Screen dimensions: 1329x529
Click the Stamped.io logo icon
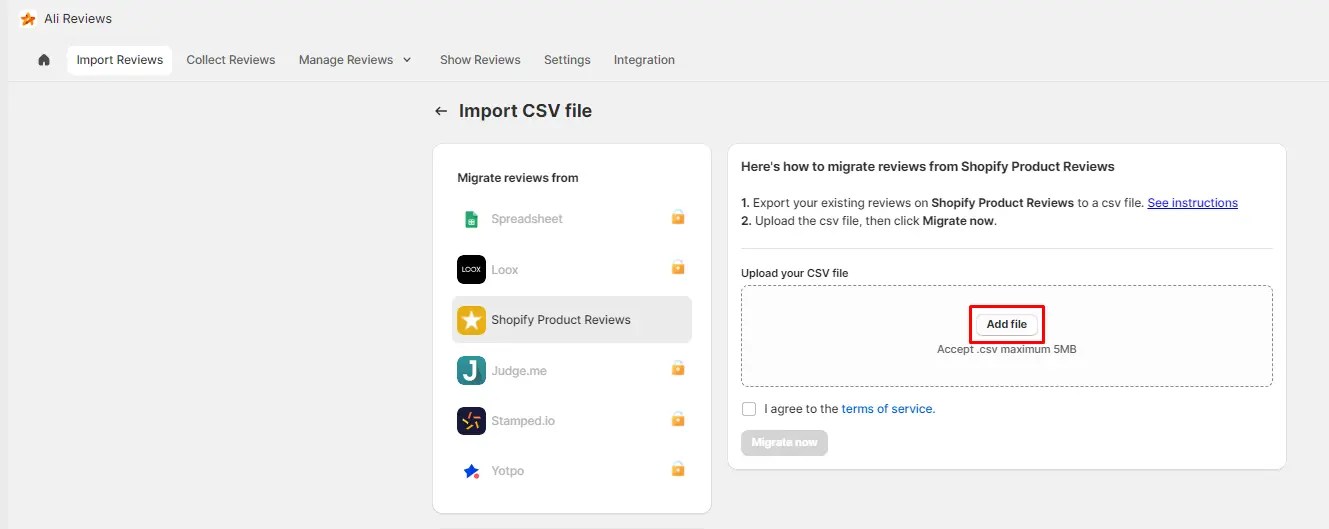pos(471,421)
